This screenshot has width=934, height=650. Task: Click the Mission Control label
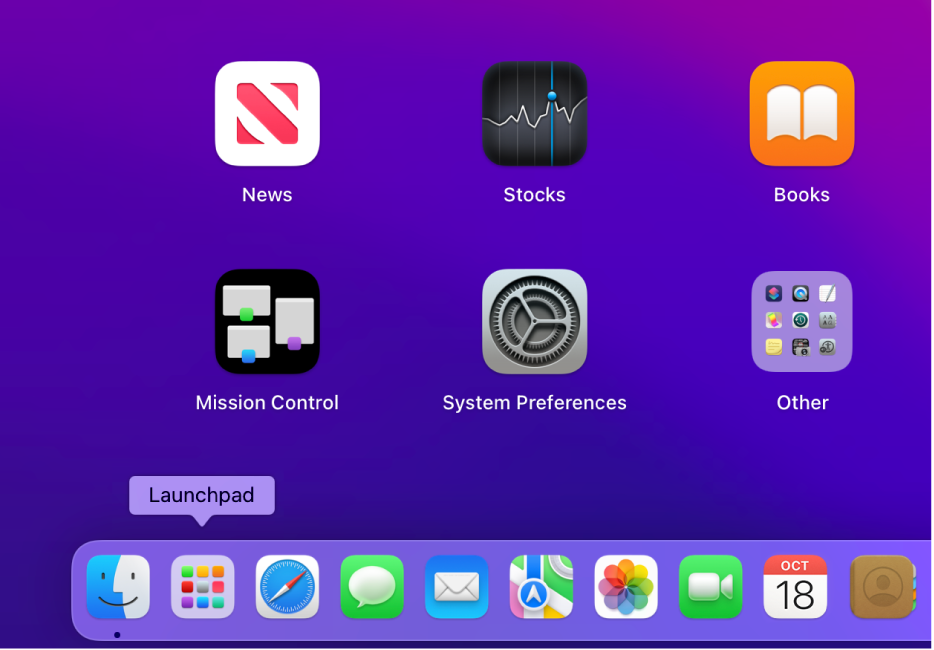tap(267, 403)
